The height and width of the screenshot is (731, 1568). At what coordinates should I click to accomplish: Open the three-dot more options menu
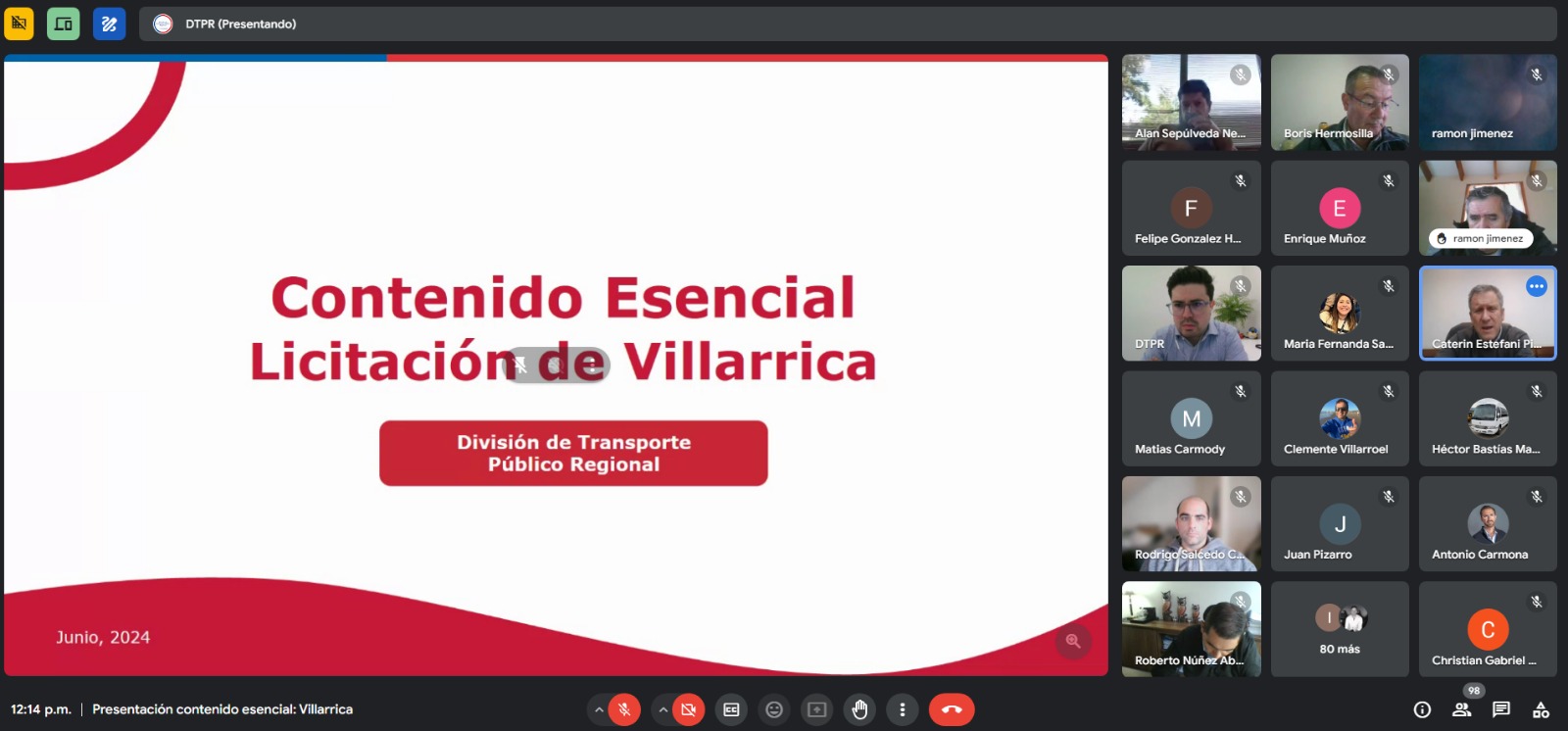pos(903,709)
